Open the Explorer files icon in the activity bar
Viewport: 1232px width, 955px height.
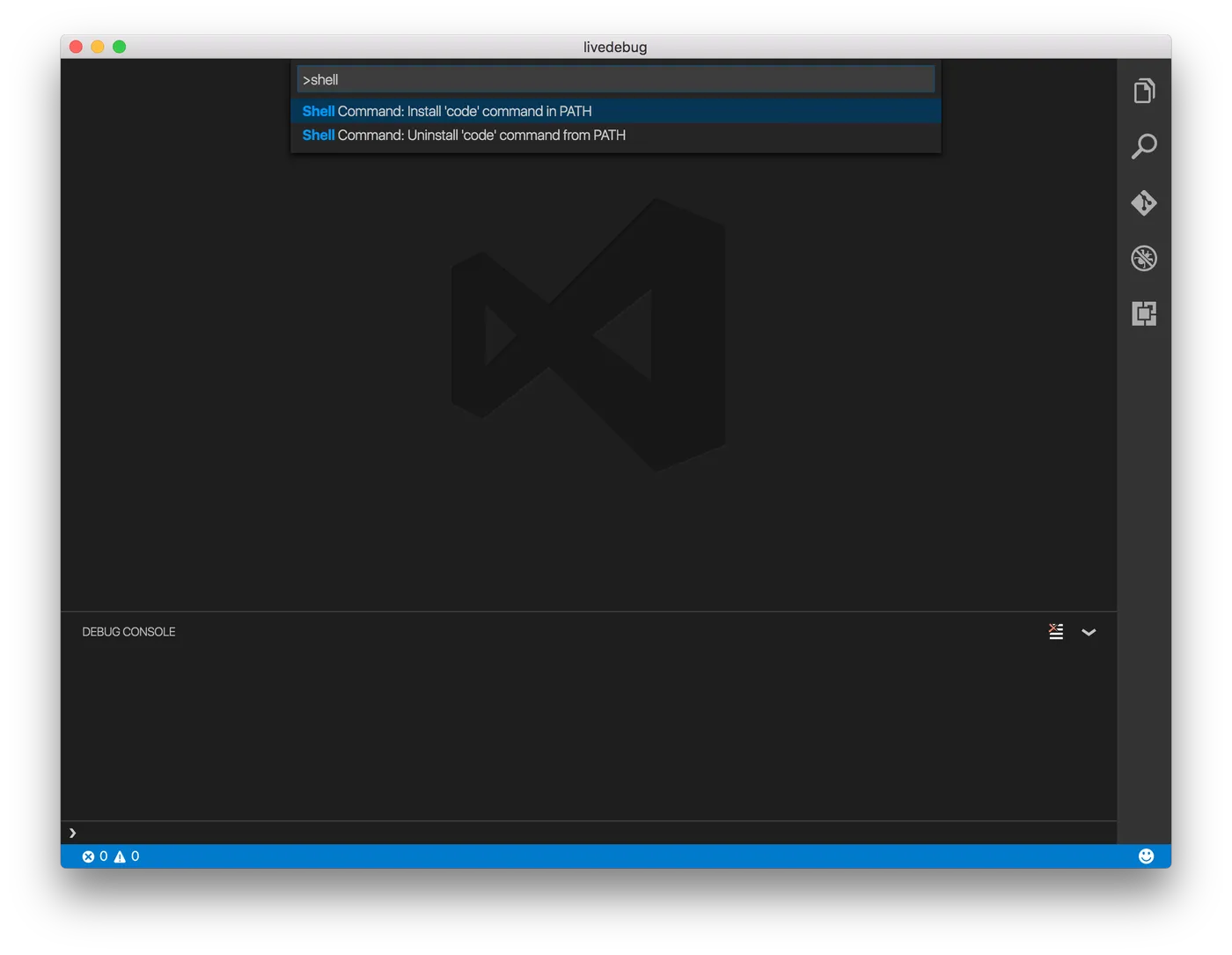click(x=1143, y=91)
